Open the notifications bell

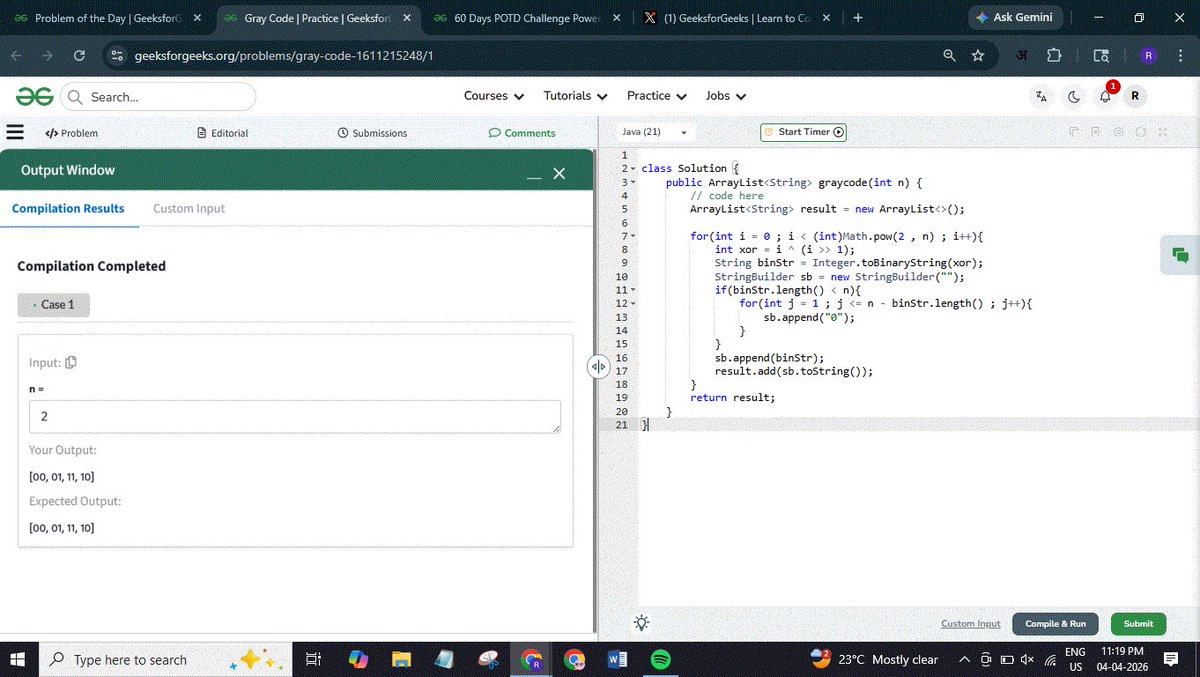point(1105,96)
